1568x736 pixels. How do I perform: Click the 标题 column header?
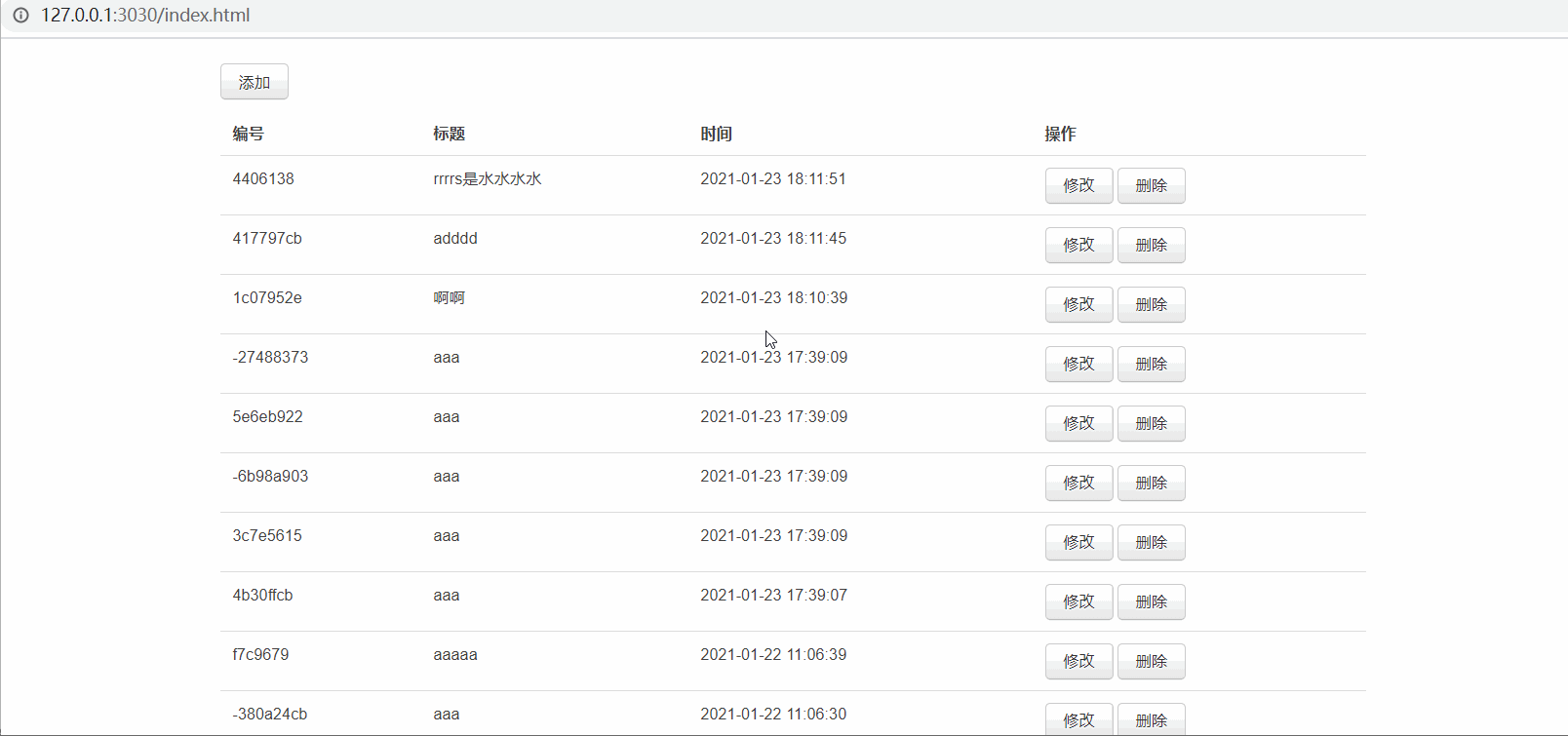point(449,134)
